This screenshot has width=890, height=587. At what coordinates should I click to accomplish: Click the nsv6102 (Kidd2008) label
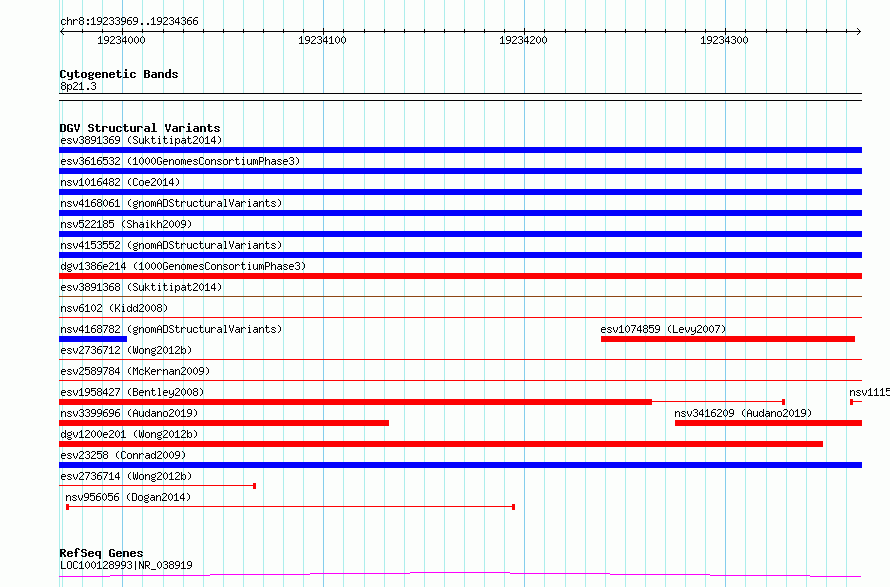[114, 308]
